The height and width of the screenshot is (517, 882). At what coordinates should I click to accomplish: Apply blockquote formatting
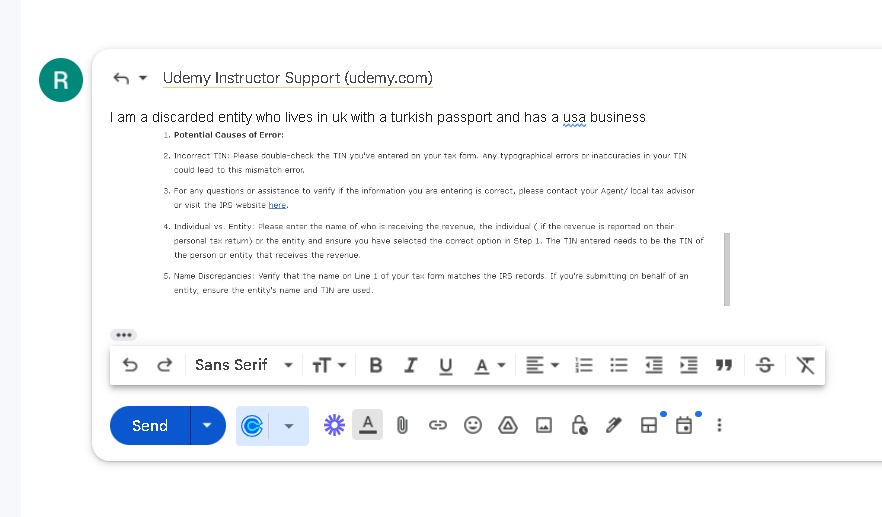pyautogui.click(x=724, y=366)
